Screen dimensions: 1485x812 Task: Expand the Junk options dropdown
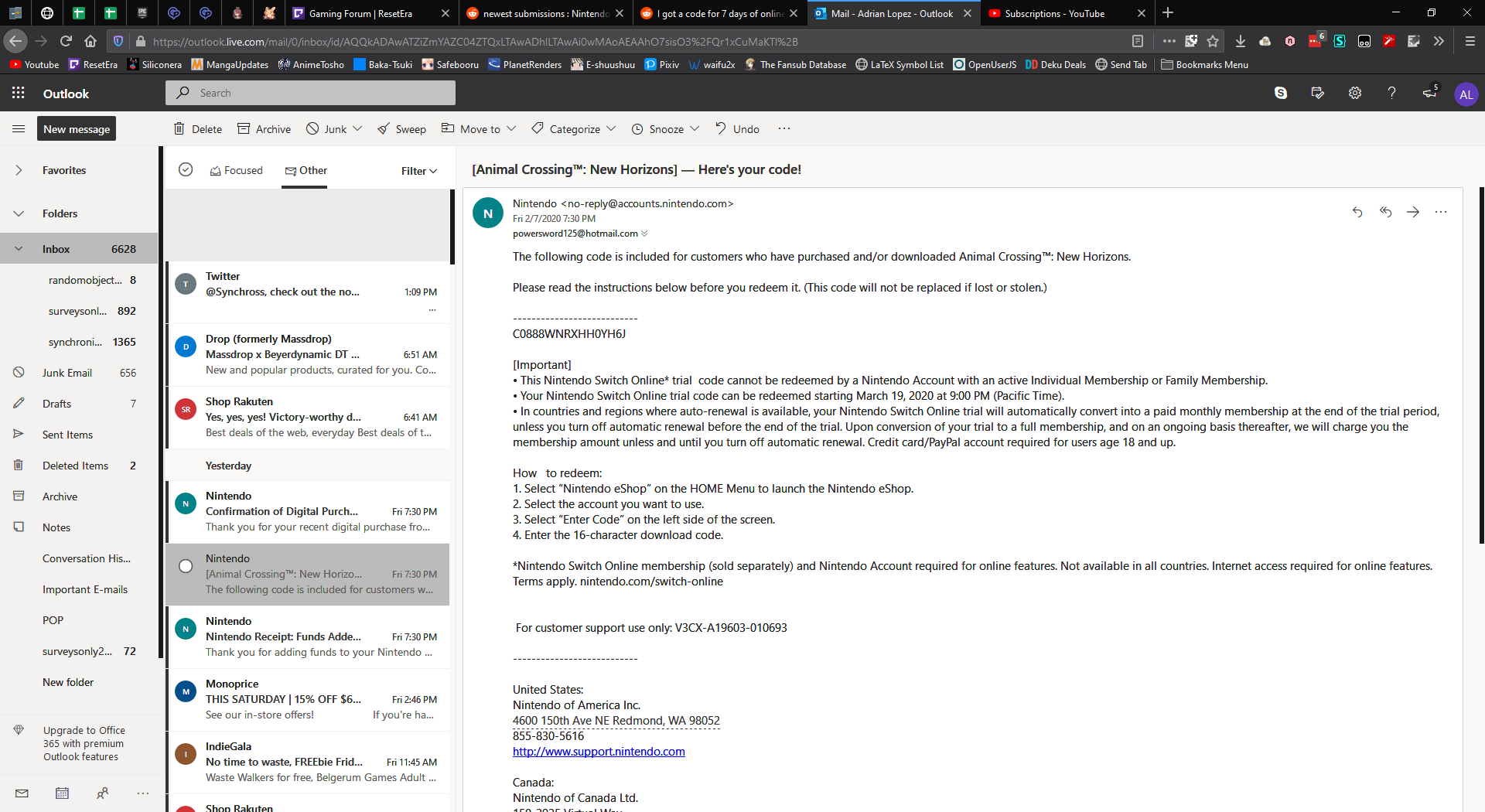pos(357,128)
